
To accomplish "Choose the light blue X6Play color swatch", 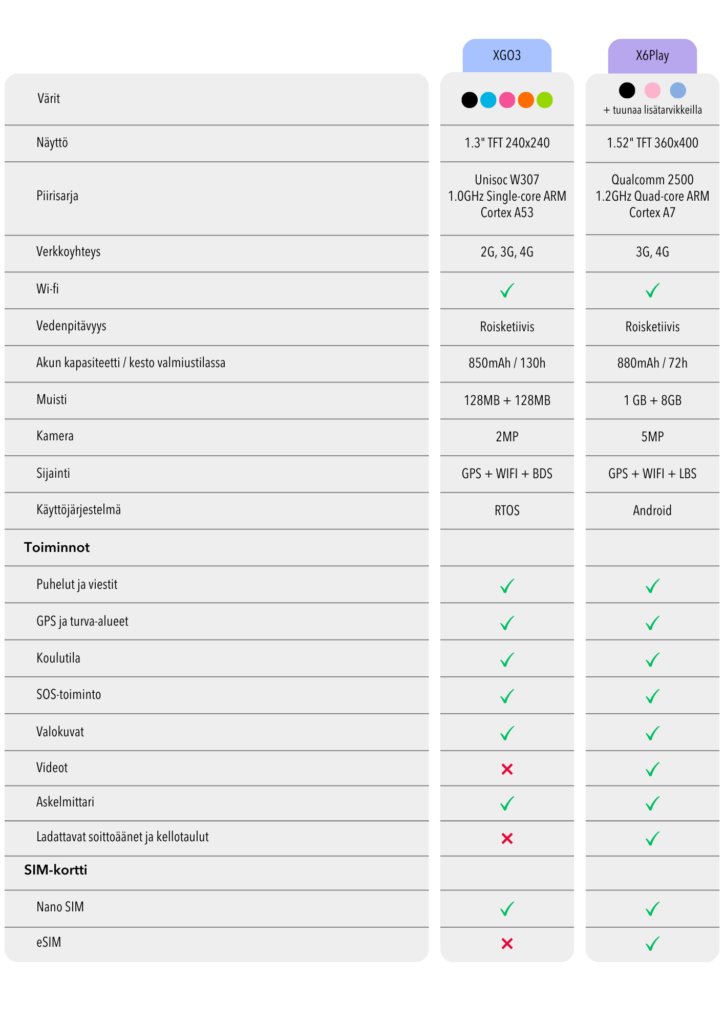I will point(678,91).
